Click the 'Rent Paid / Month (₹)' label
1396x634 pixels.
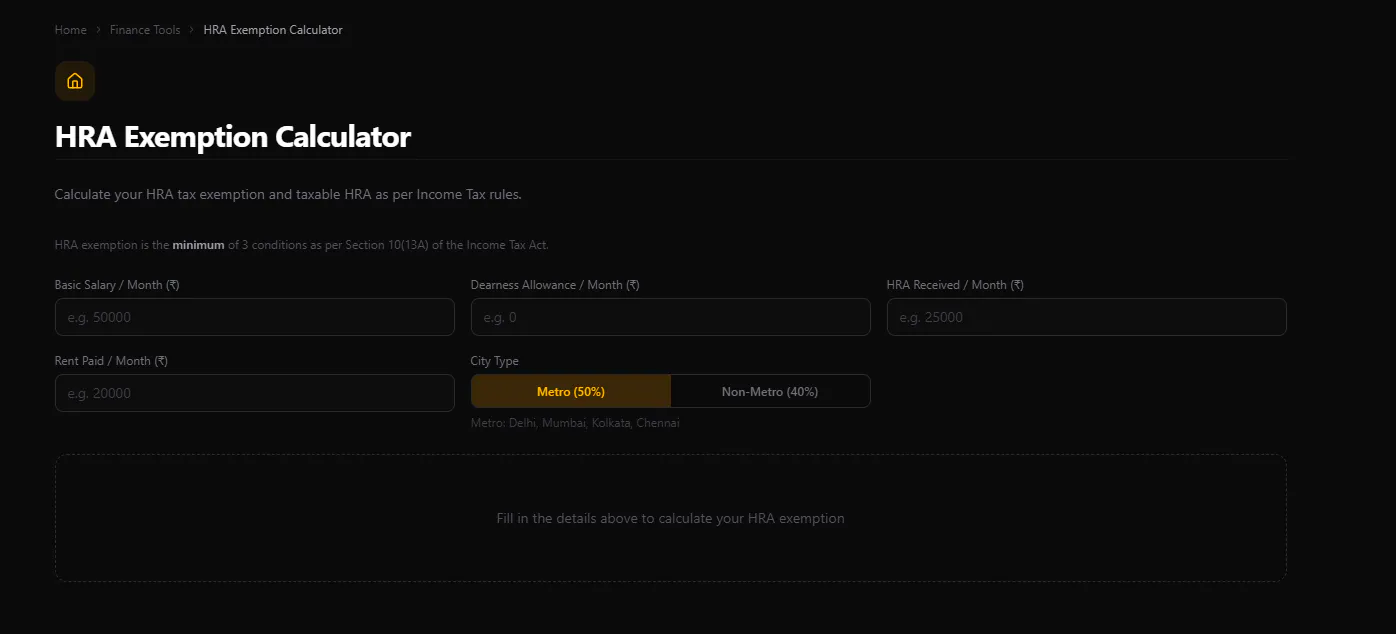[111, 361]
